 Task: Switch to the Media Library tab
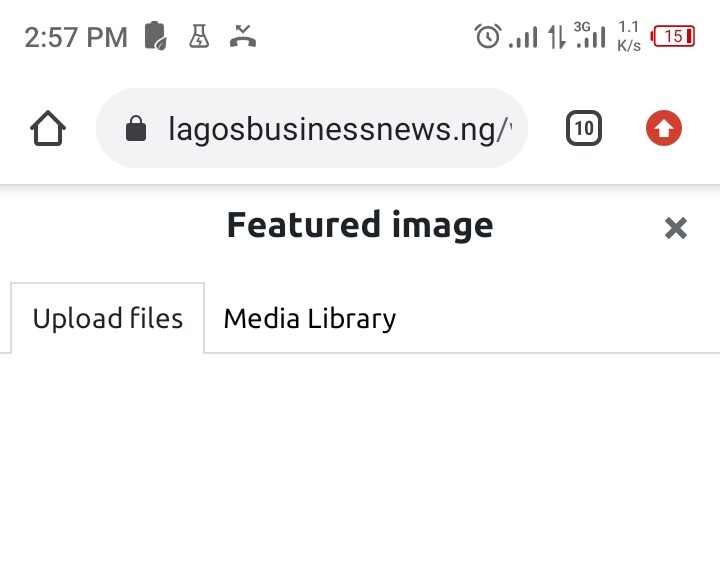pyautogui.click(x=310, y=319)
